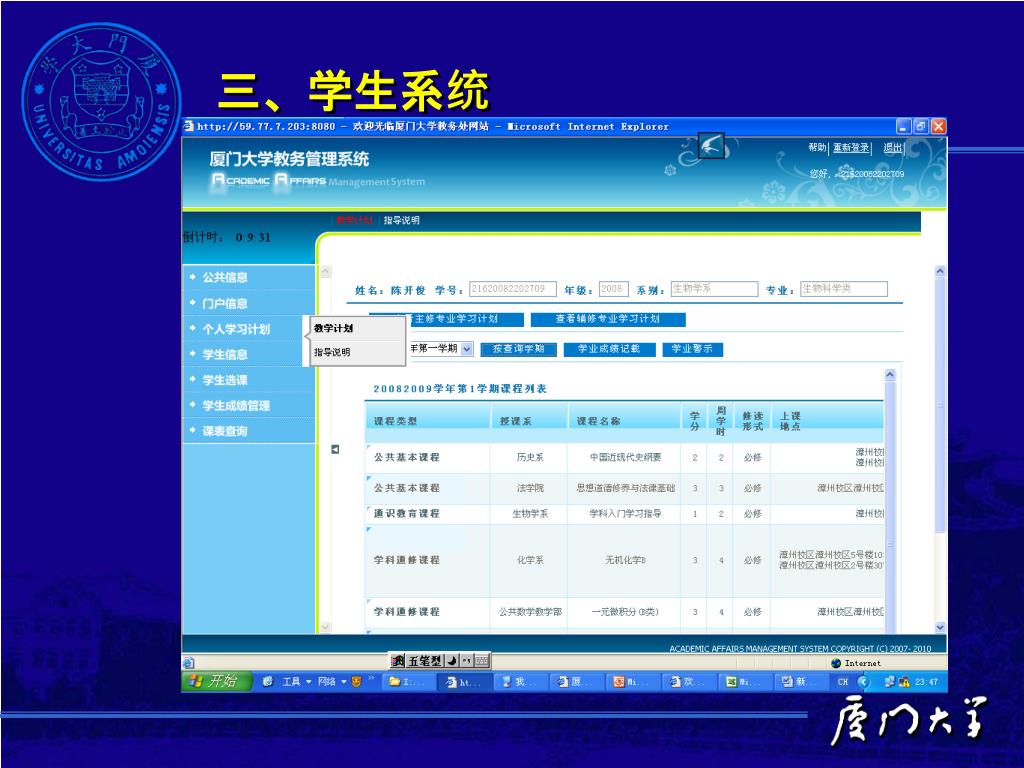
Task: Open the 门户信息 sidebar menu
Action: click(225, 303)
